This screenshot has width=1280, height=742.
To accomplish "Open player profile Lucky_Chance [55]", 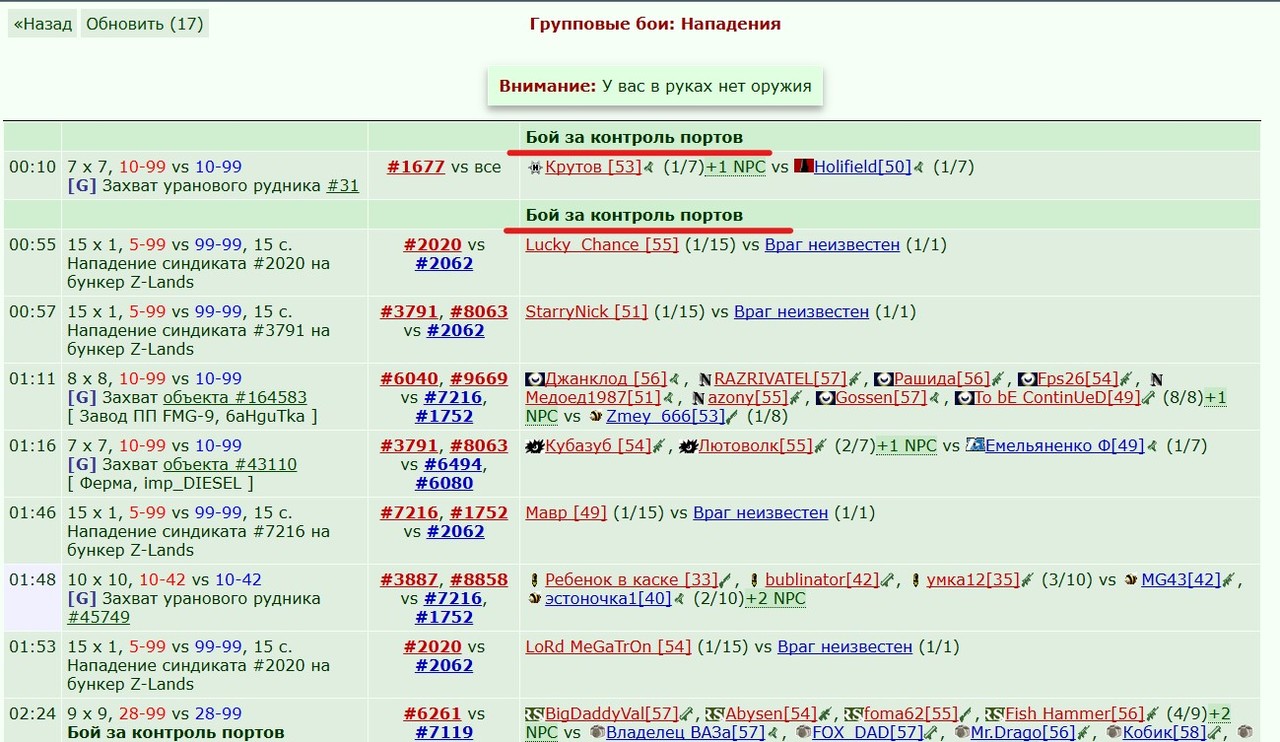I will (602, 245).
